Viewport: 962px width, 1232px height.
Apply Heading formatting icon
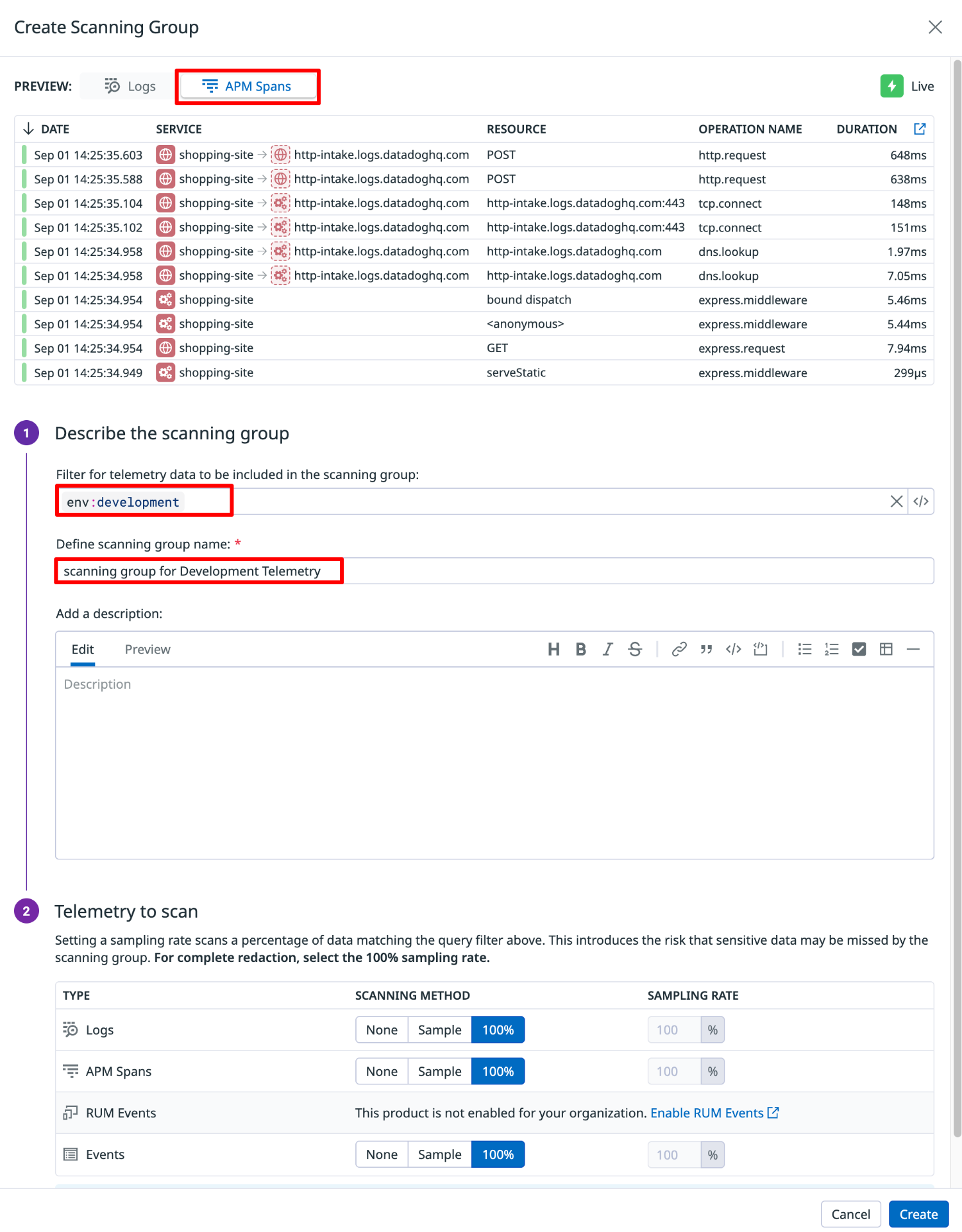(x=553, y=649)
